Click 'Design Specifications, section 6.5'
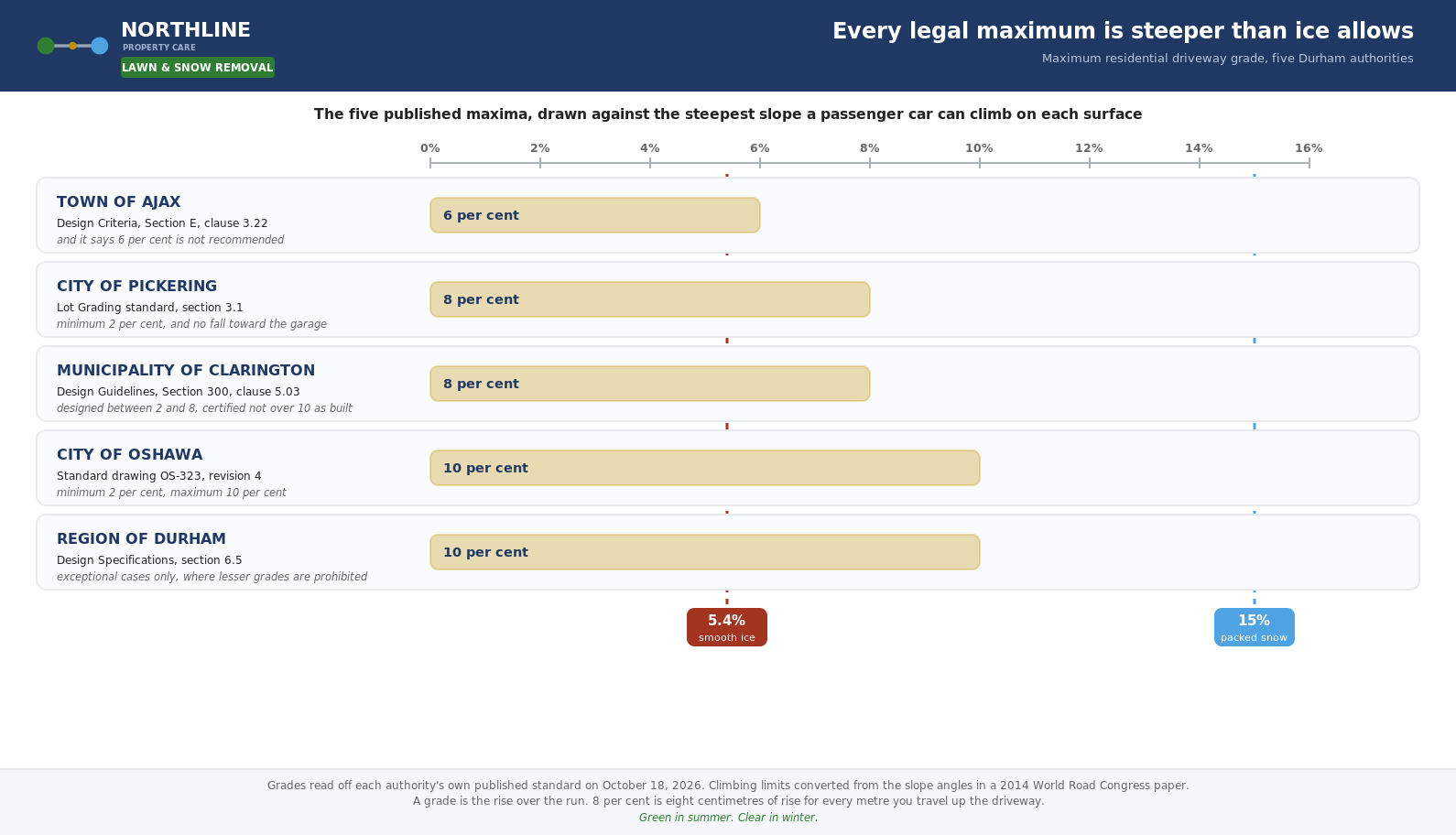The width and height of the screenshot is (1456, 835). [x=149, y=560]
